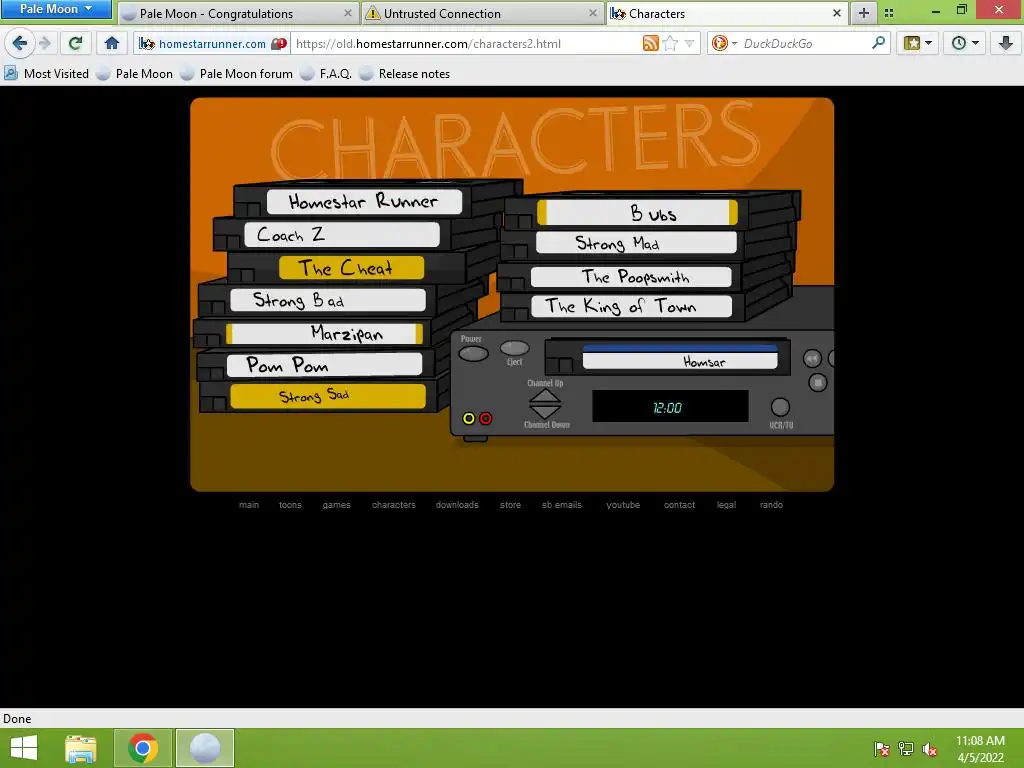Screen dimensions: 1024x768
Task: Close the Untrusted Connection tab
Action: [592, 13]
